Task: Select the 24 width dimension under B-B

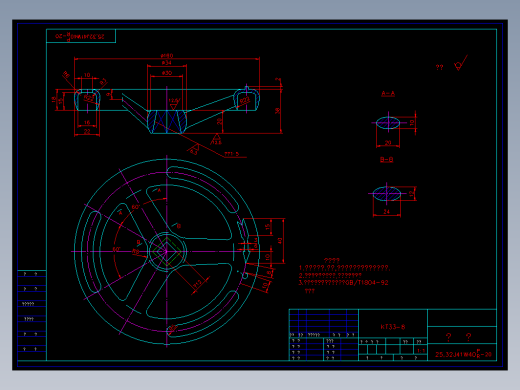Action: tap(387, 212)
